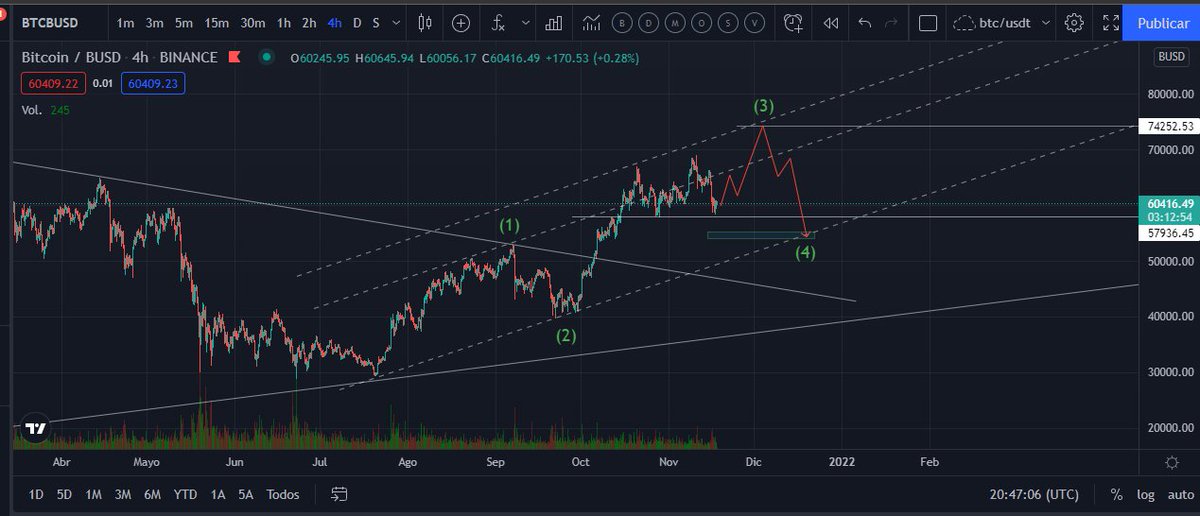Viewport: 1200px width, 516px height.
Task: Select the 15m timeframe
Action: click(216, 22)
